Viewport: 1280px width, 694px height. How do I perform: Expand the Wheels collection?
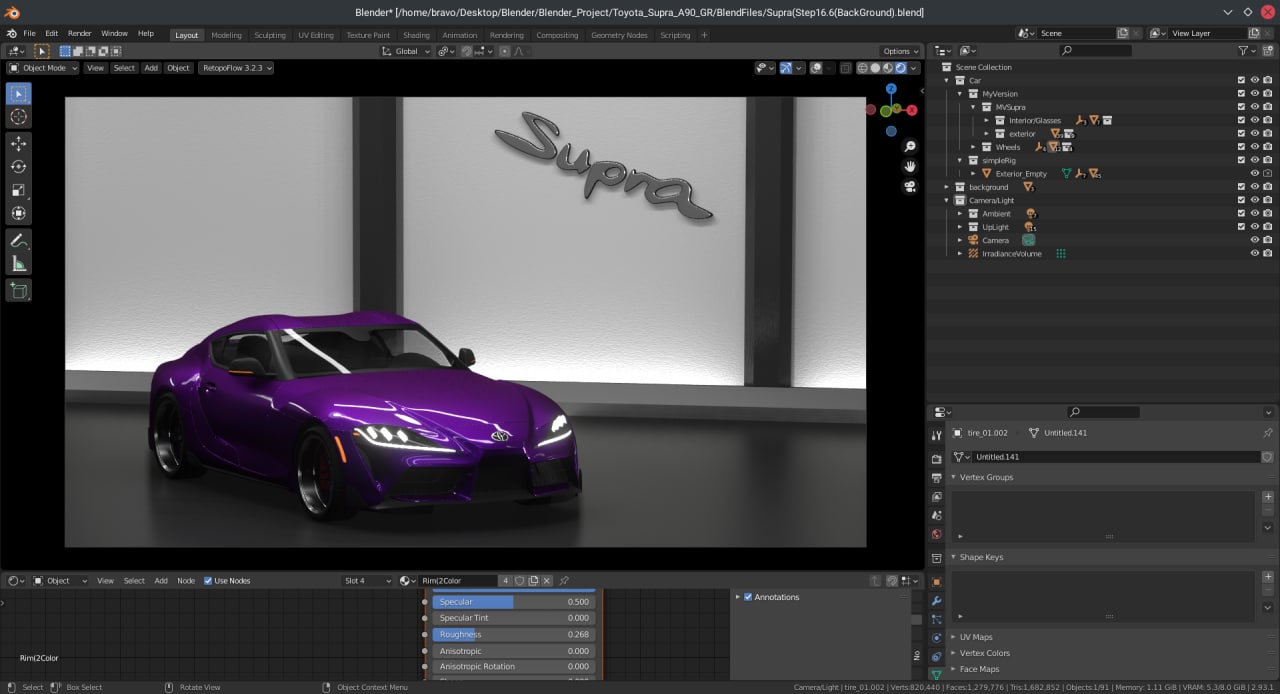pos(973,147)
